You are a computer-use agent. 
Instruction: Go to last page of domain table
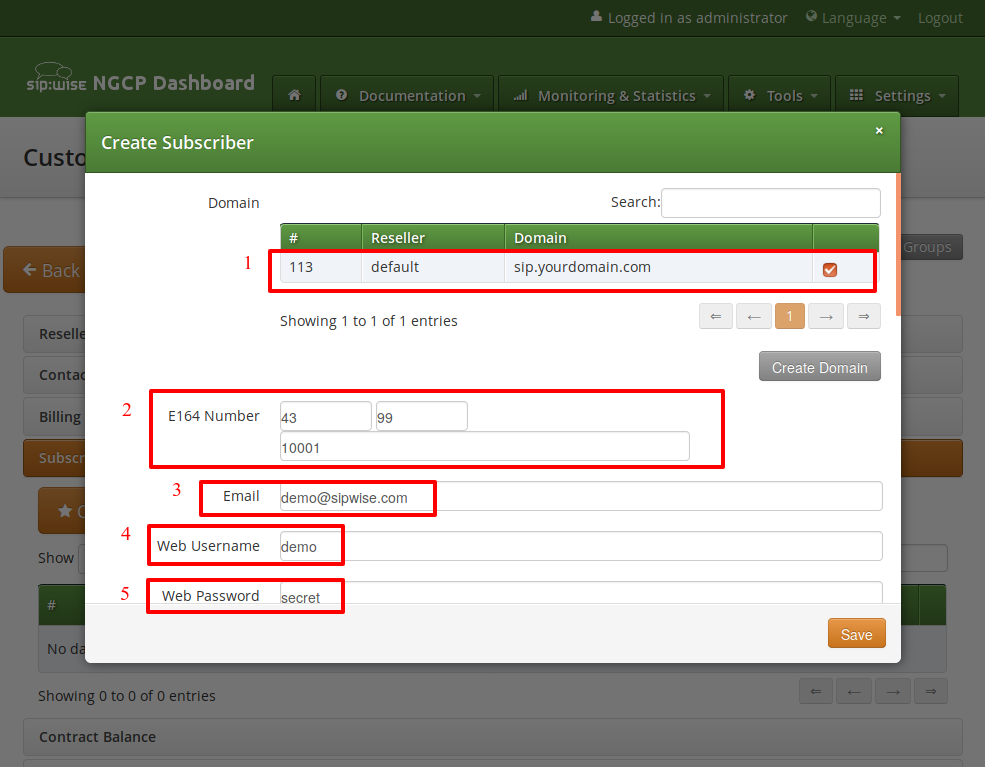pos(863,316)
